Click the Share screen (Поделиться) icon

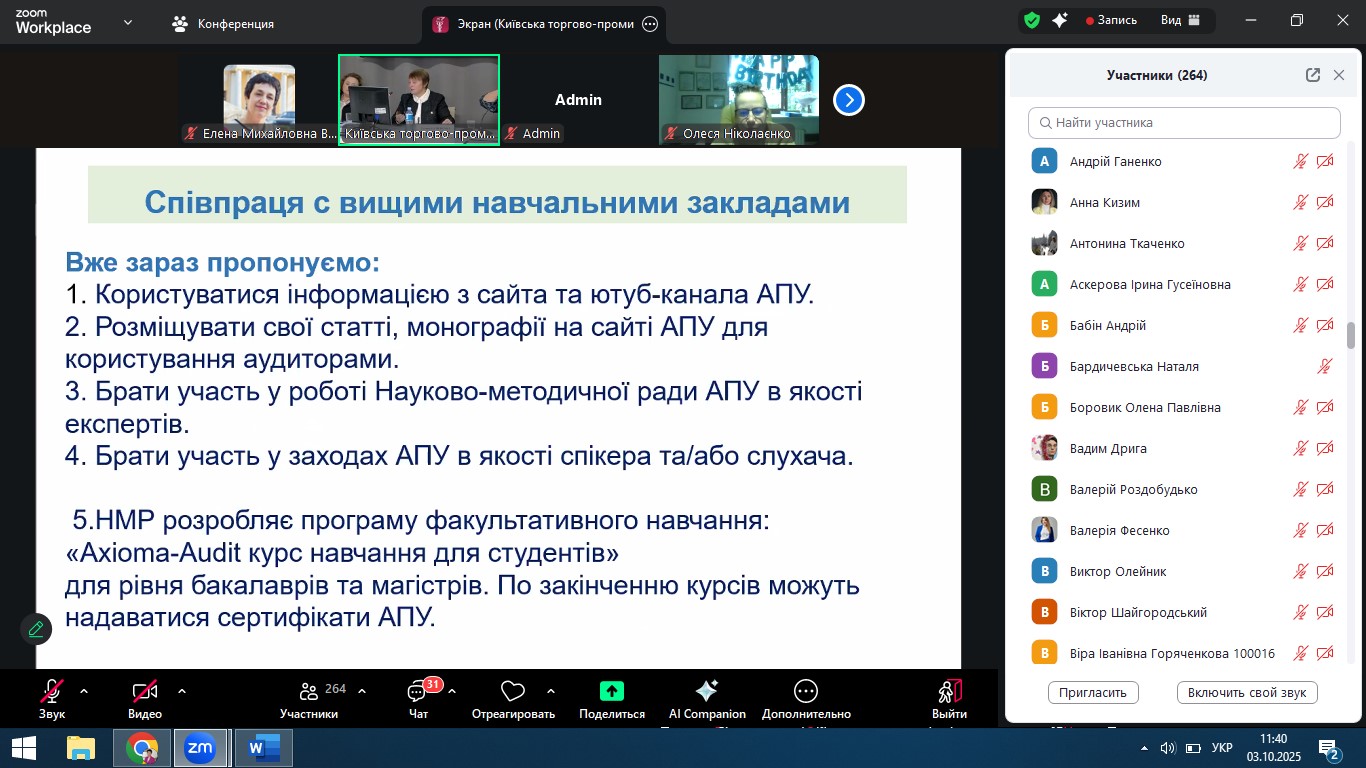pos(611,691)
